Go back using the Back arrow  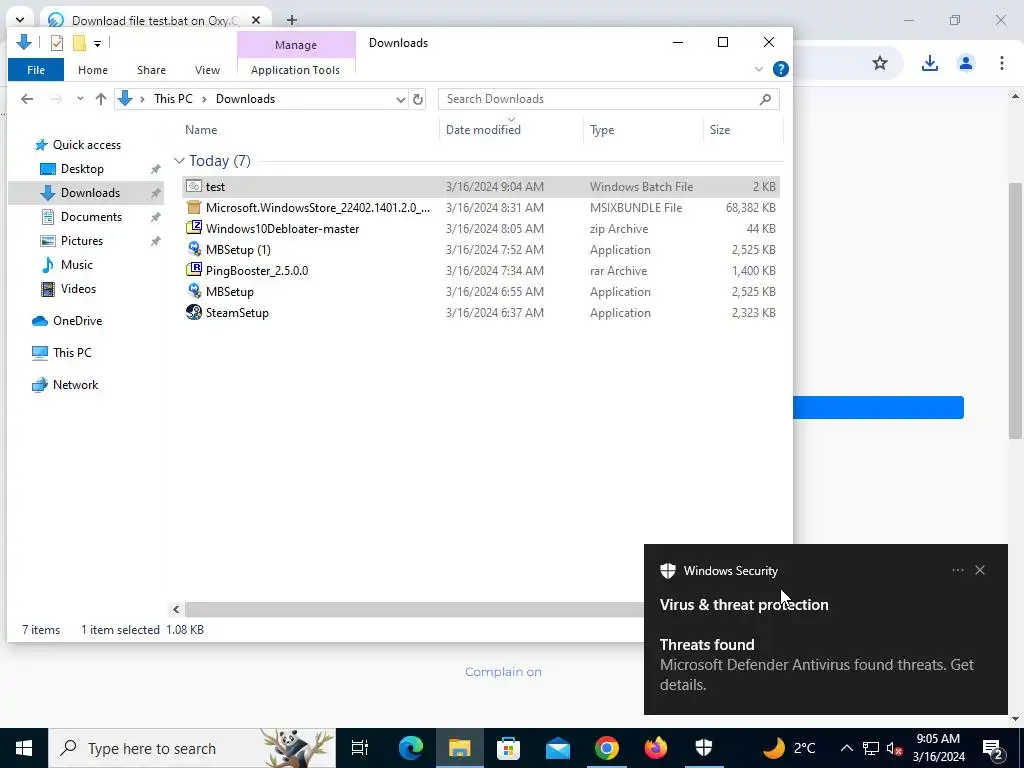pos(27,99)
